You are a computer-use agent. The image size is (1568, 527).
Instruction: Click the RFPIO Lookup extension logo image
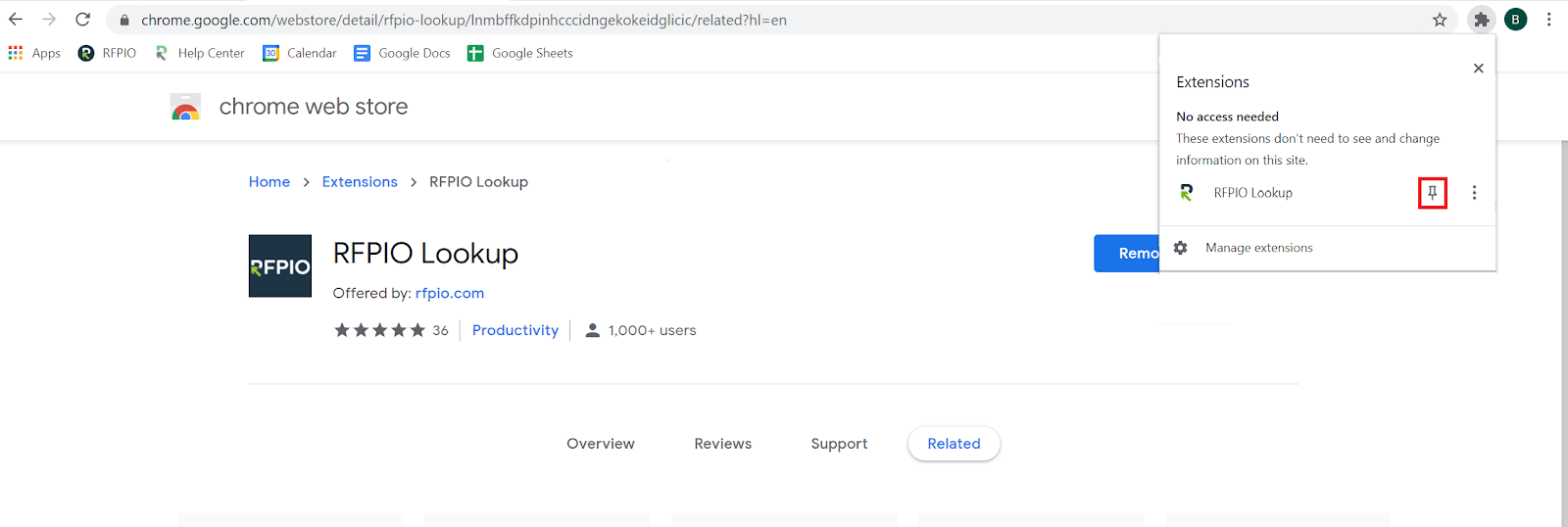coord(280,265)
